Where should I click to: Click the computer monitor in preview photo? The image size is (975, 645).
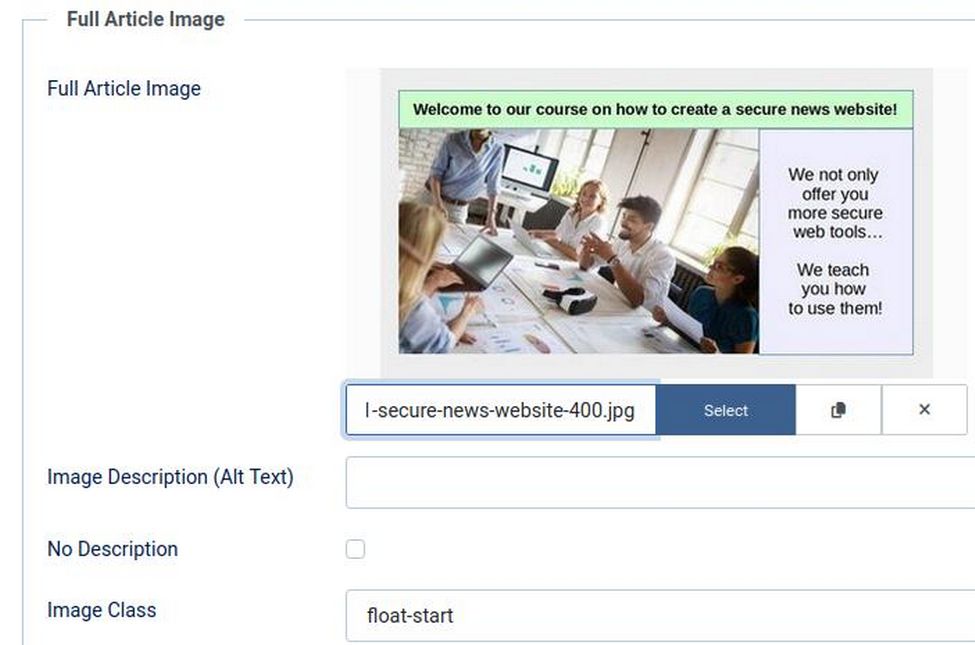coord(529,167)
